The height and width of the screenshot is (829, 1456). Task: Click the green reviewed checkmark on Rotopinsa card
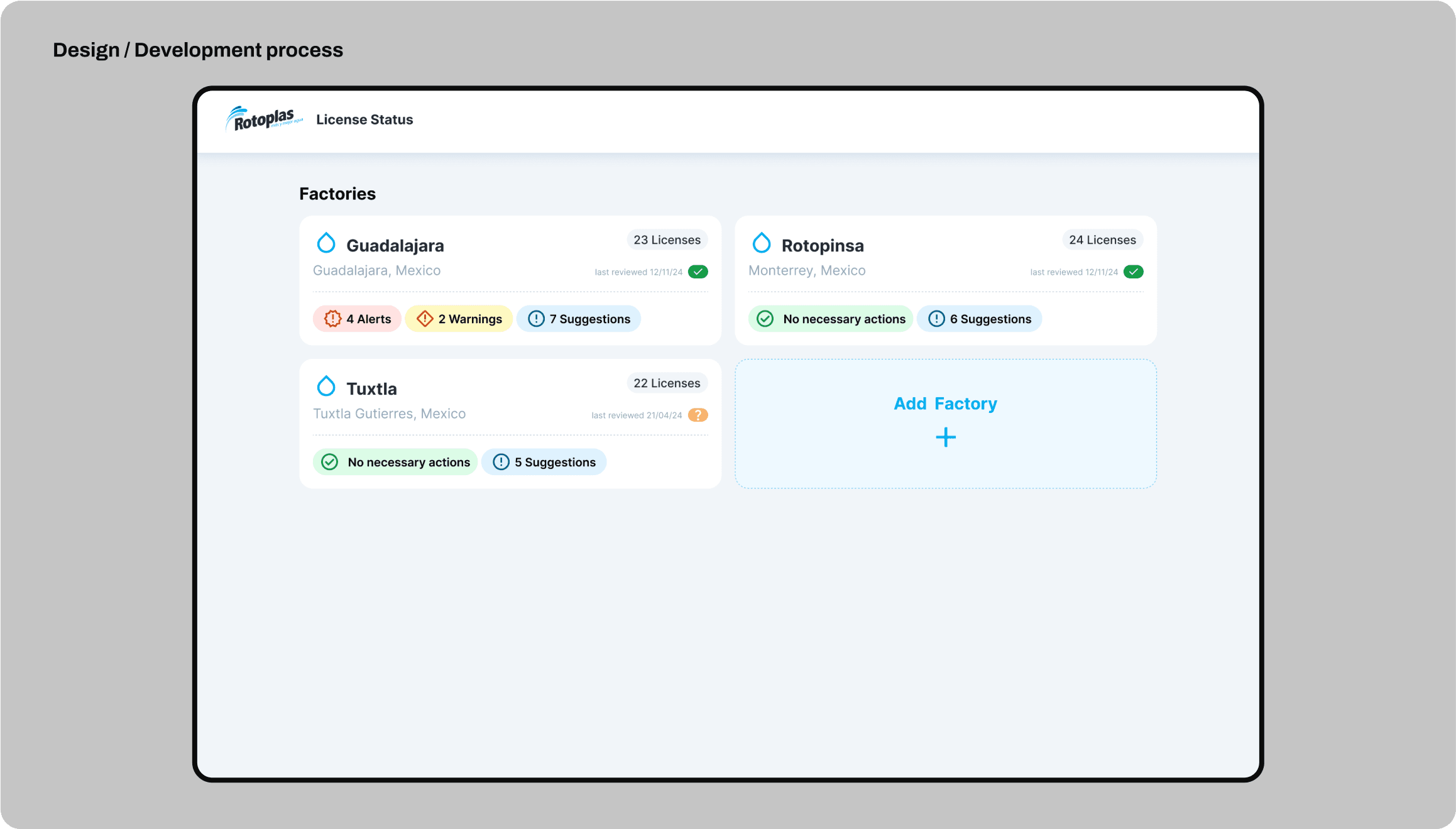point(1134,272)
